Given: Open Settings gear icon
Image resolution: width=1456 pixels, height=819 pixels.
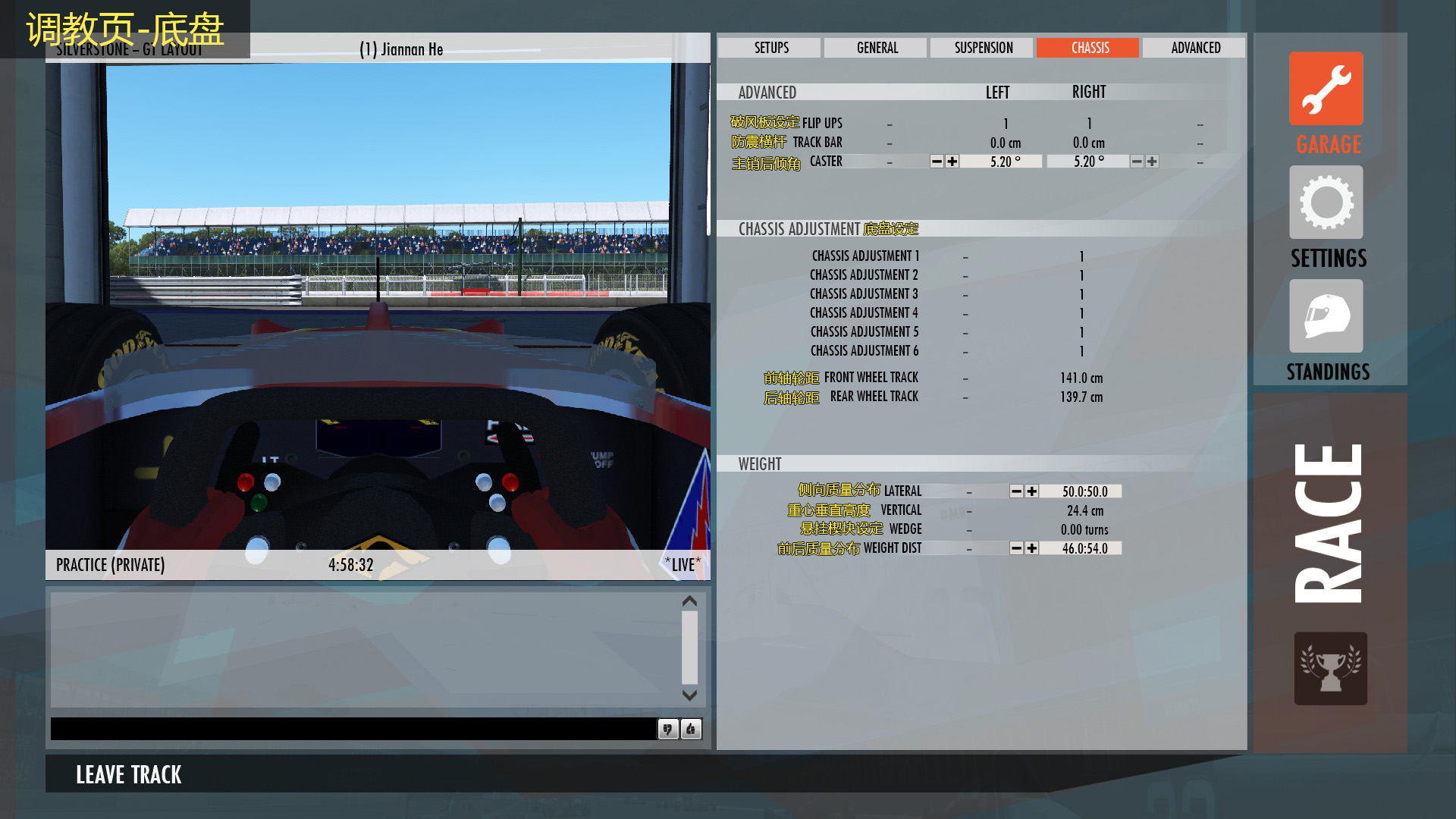Looking at the screenshot, I should (x=1326, y=202).
